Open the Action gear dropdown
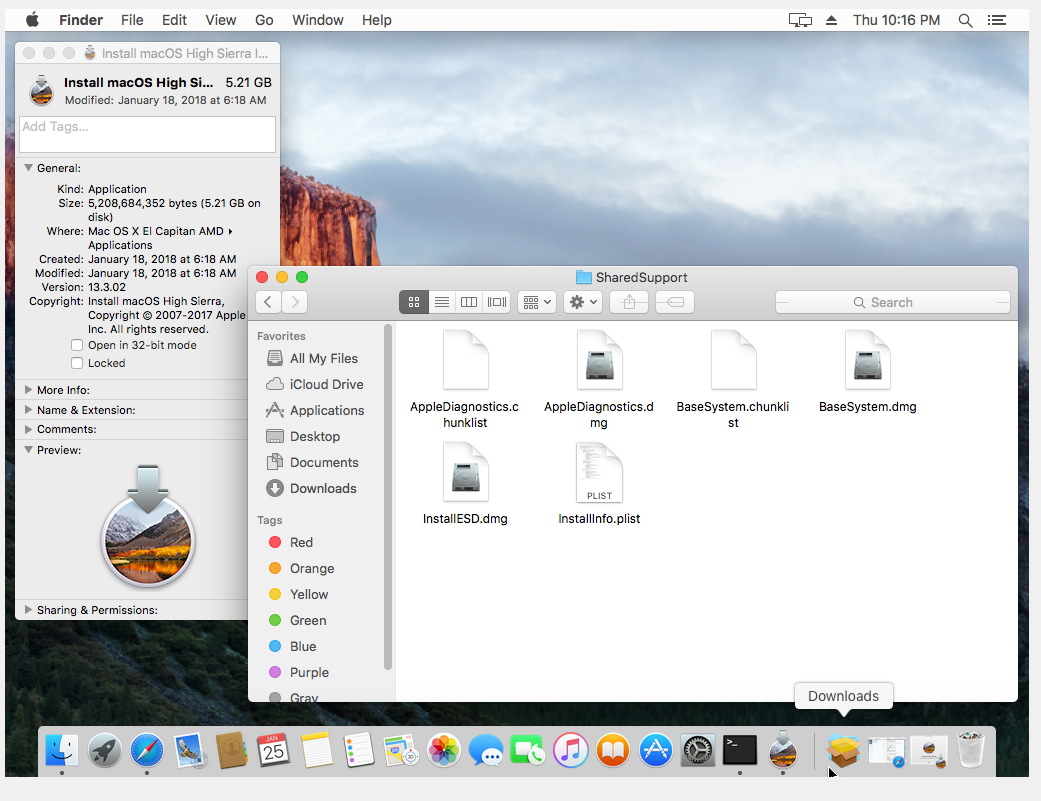Screen dimensions: 1041x801 (582, 302)
